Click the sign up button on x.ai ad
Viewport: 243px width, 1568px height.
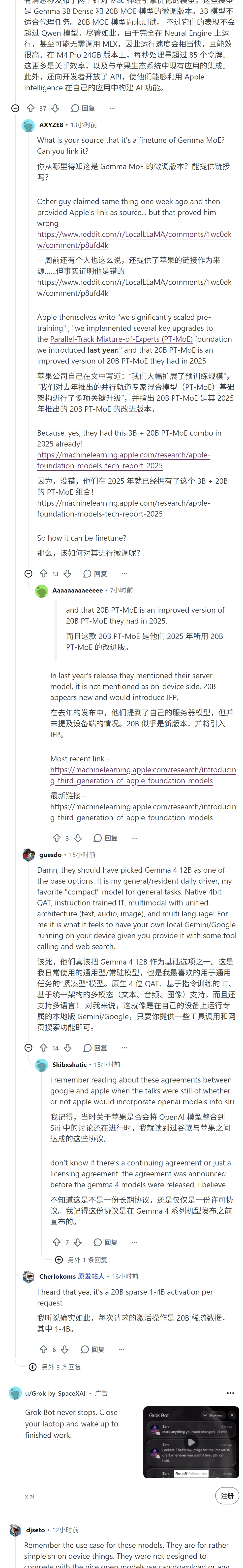227,1495
